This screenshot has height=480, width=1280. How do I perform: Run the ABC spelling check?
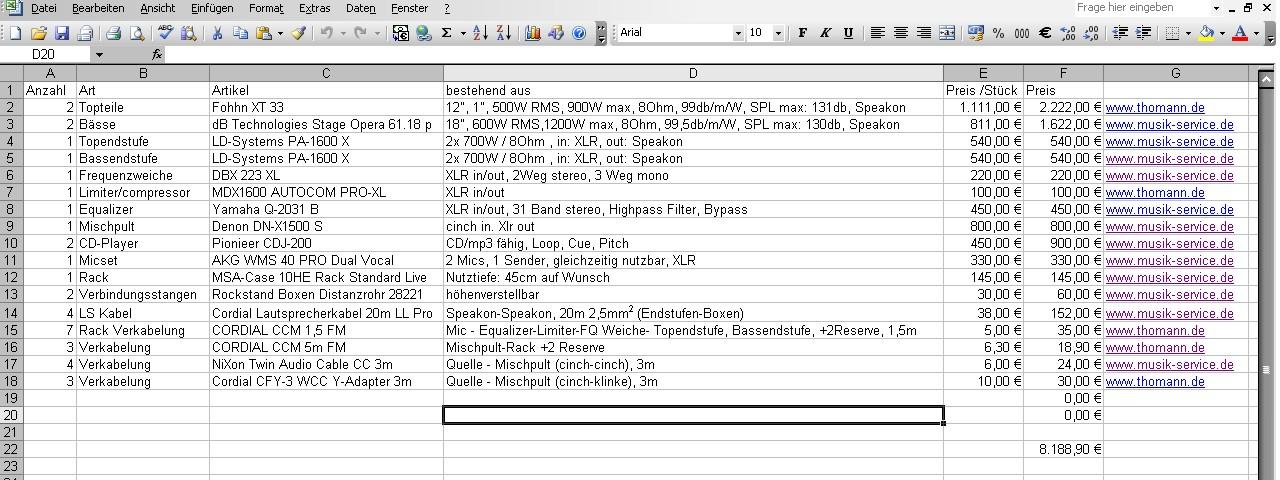click(x=165, y=33)
